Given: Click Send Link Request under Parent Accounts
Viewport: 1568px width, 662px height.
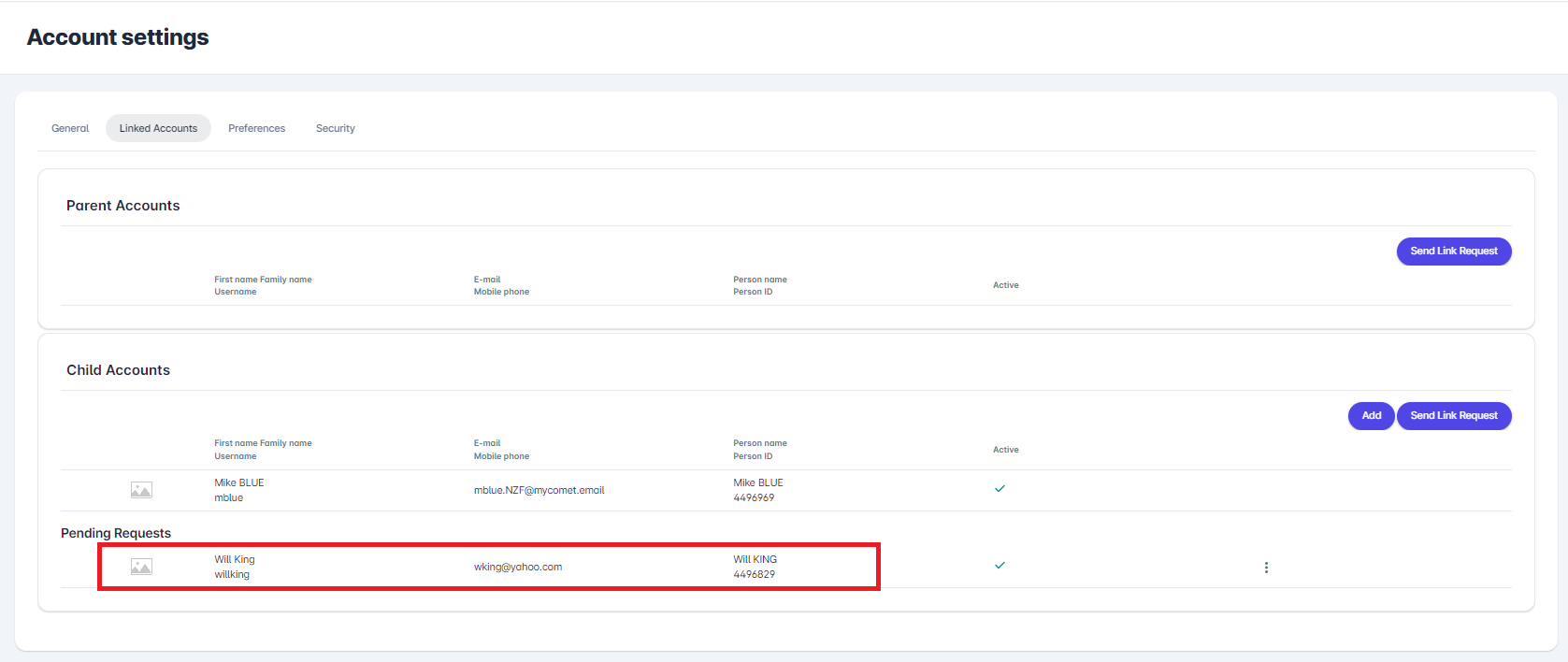Looking at the screenshot, I should tap(1453, 252).
